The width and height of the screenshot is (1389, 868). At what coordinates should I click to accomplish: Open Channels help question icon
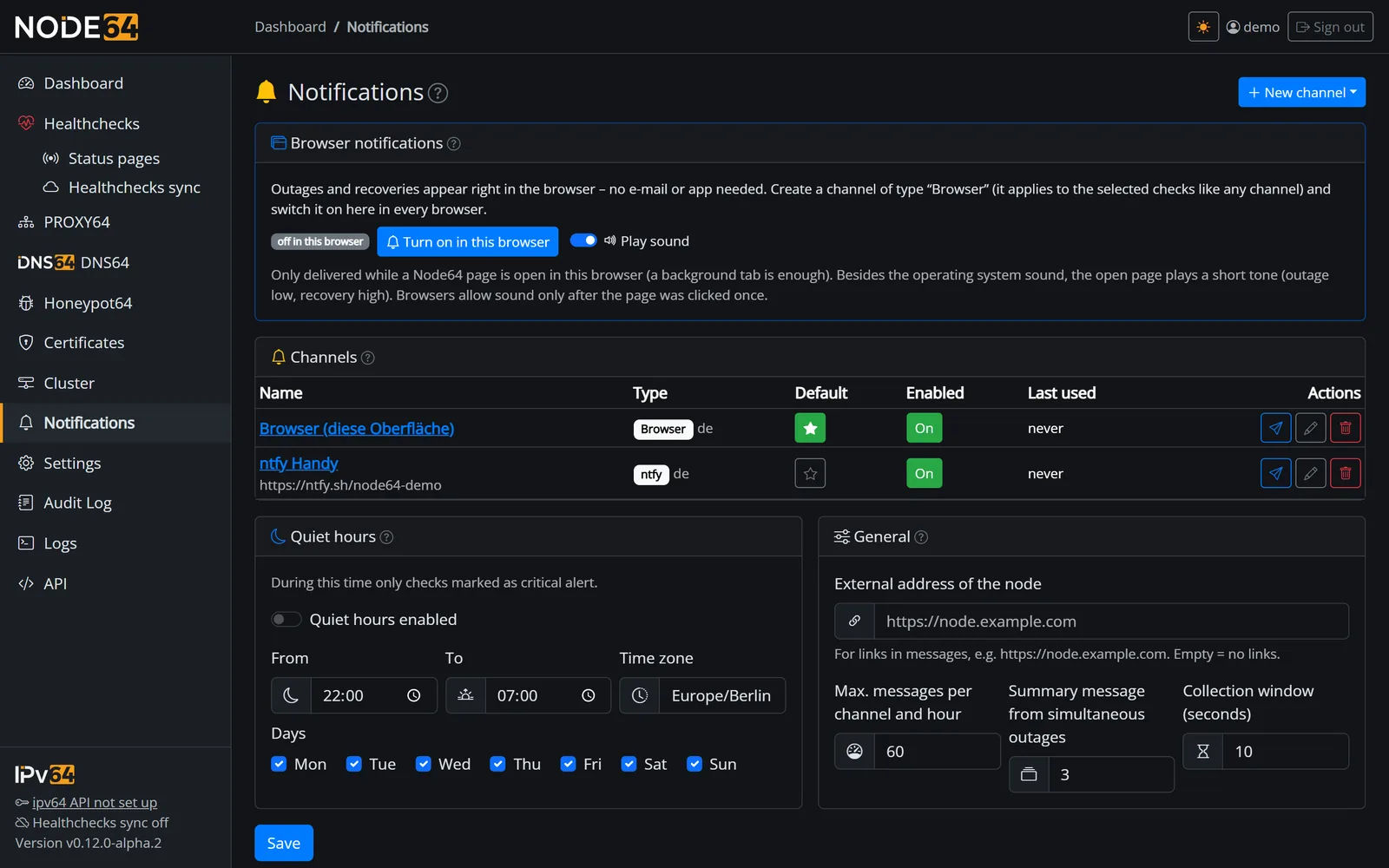367,358
